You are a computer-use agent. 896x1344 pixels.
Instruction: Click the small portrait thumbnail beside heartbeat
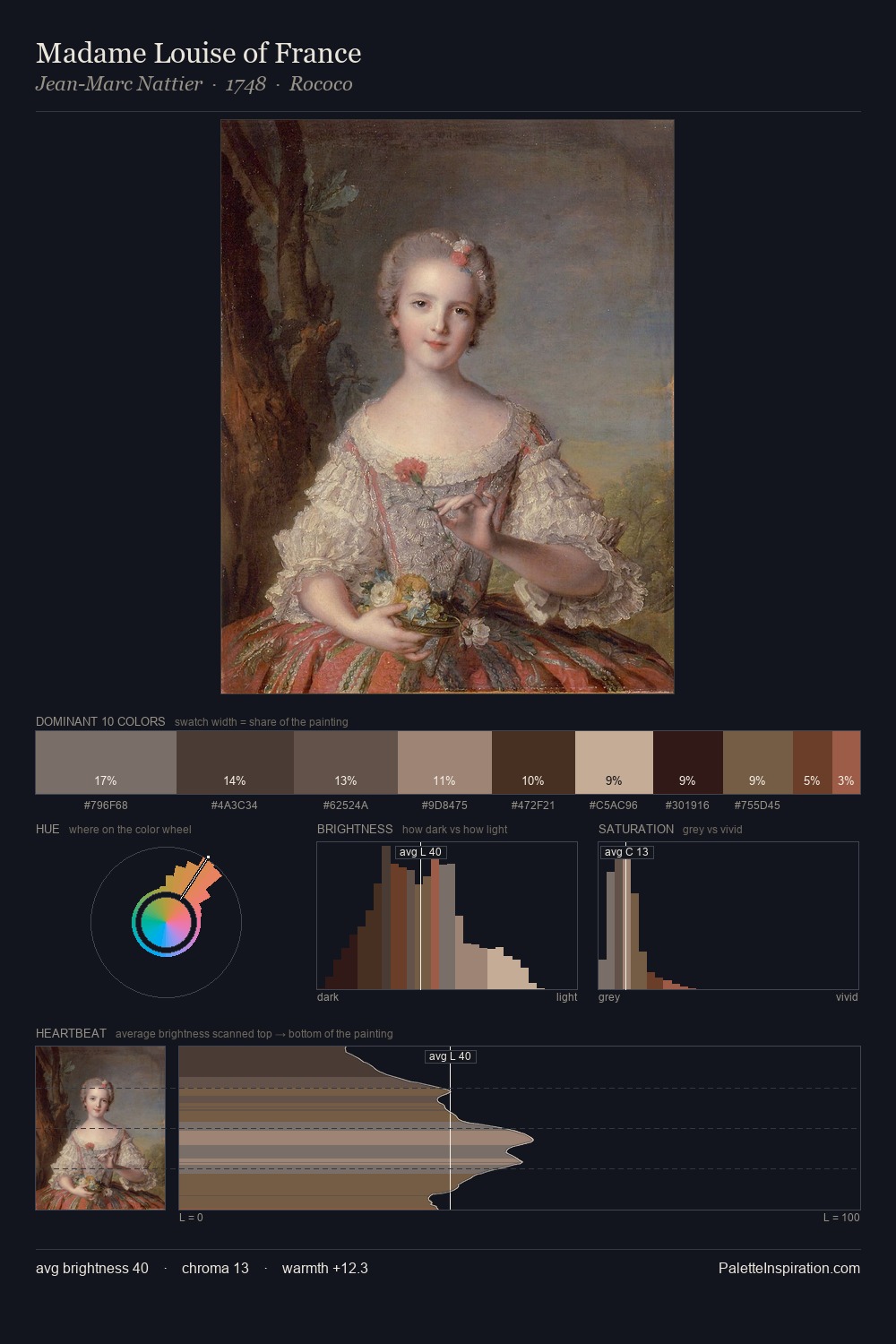click(100, 1128)
